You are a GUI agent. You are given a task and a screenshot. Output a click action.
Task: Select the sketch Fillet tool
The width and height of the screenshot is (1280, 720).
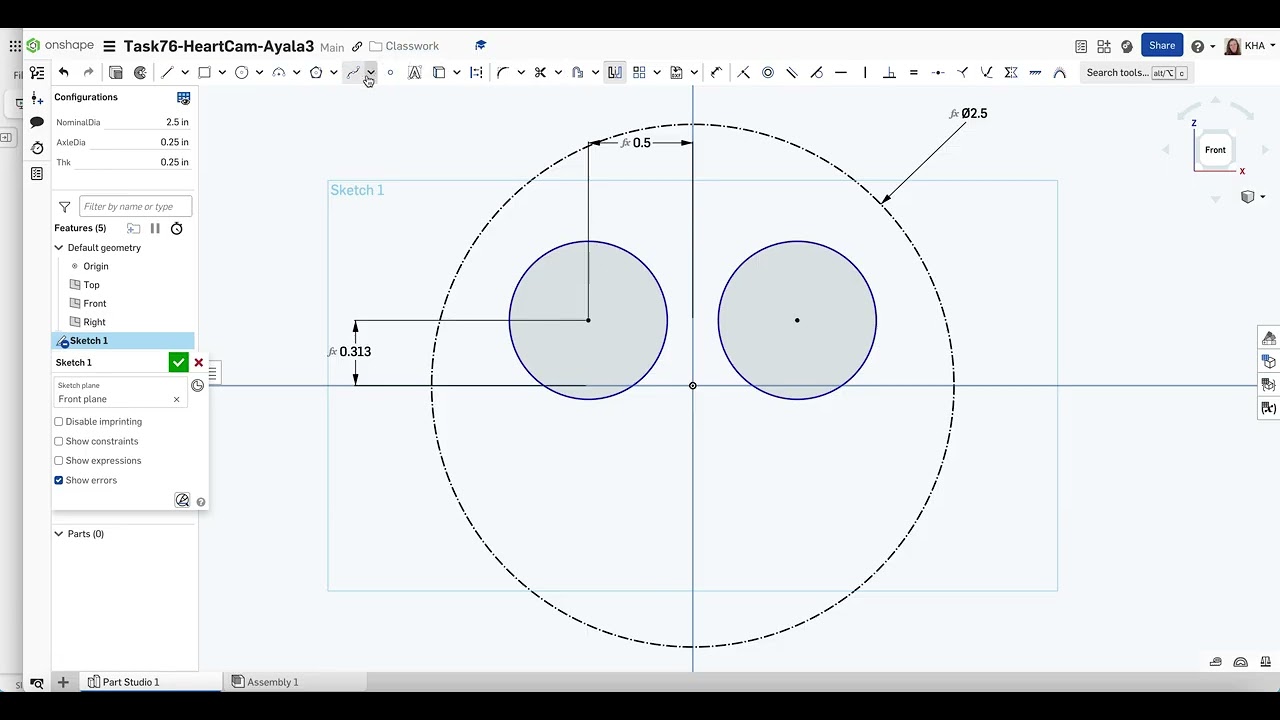(503, 72)
